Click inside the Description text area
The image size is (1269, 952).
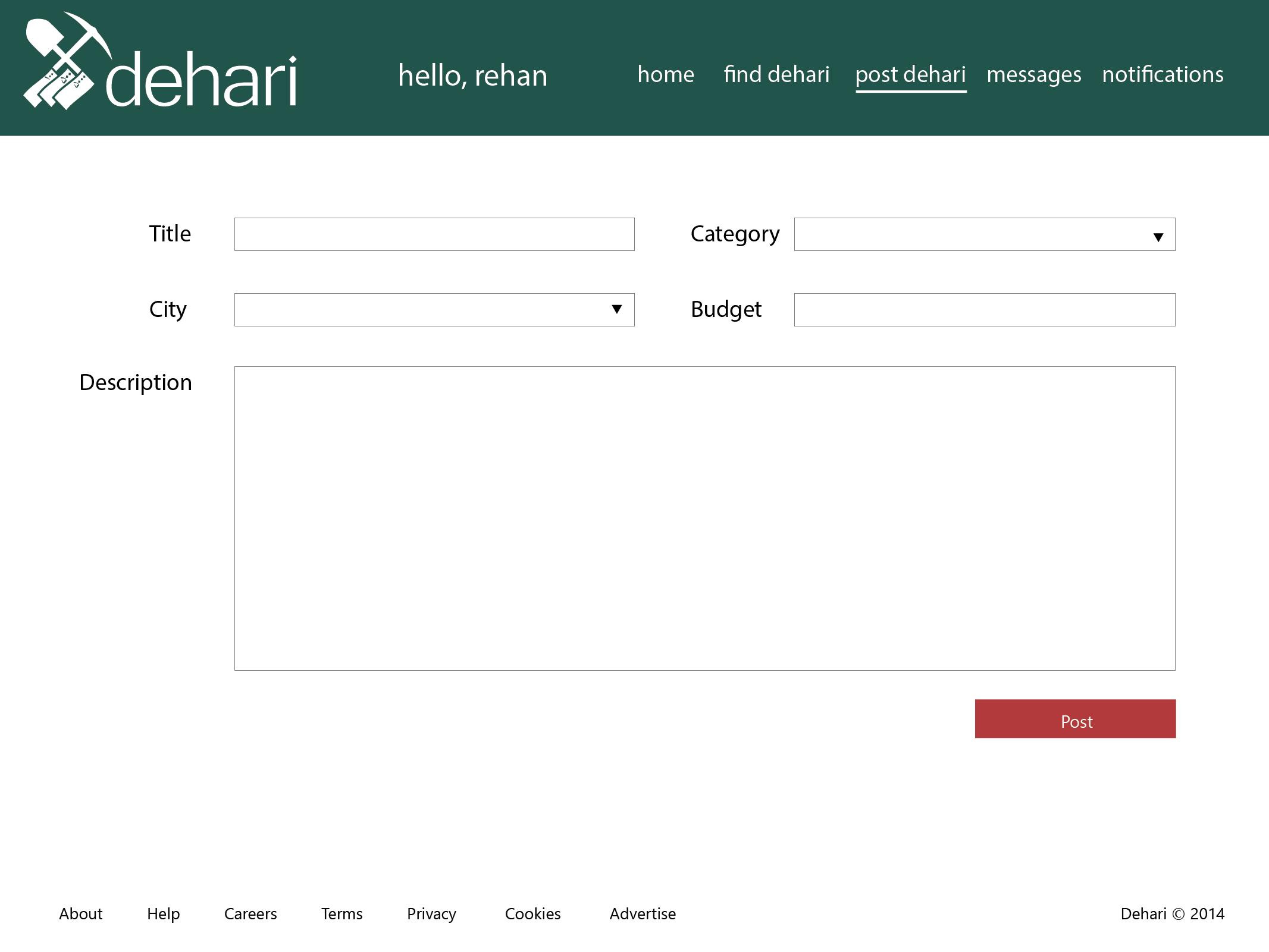pyautogui.click(x=704, y=518)
